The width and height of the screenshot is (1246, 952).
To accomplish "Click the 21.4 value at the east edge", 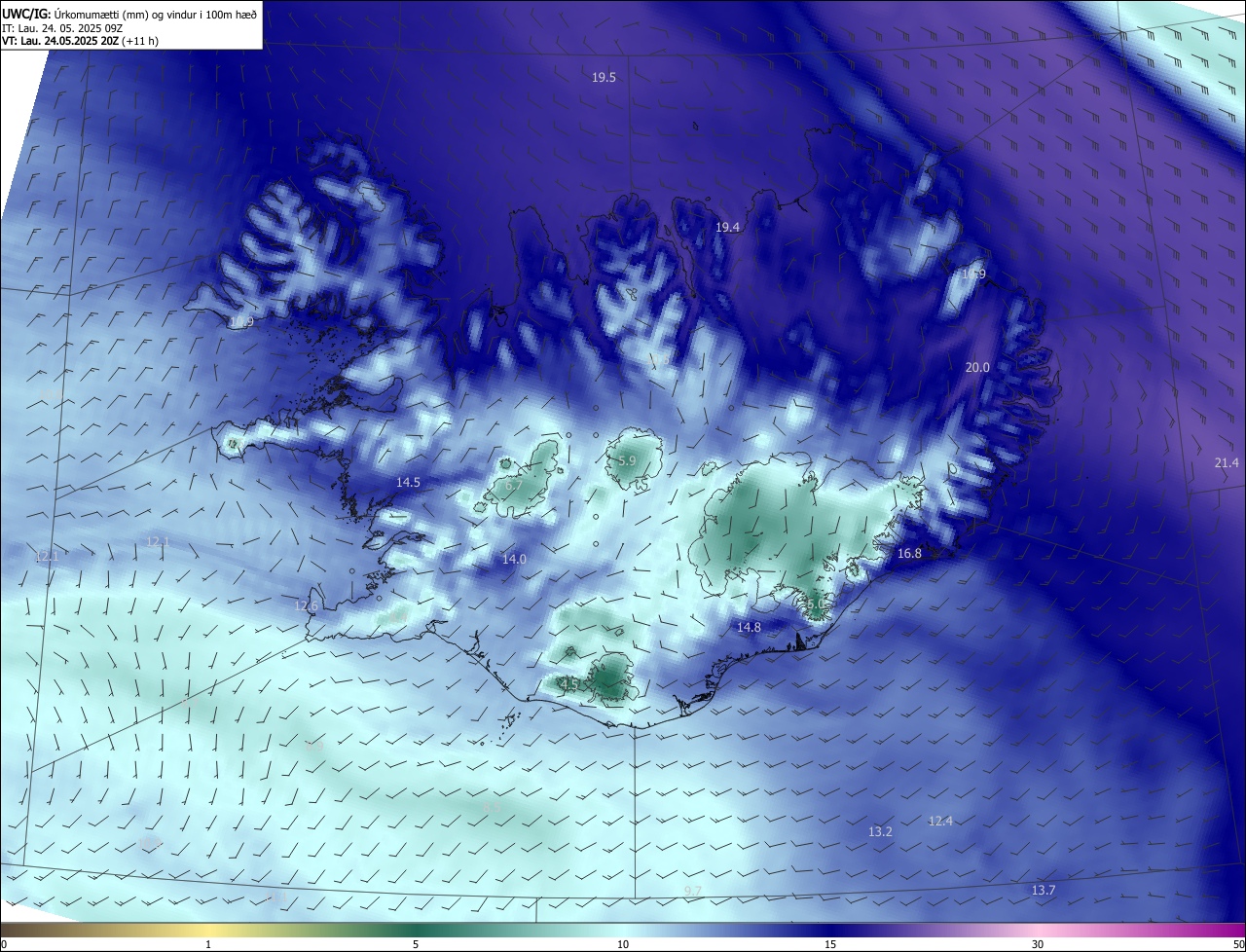I will (x=1227, y=462).
